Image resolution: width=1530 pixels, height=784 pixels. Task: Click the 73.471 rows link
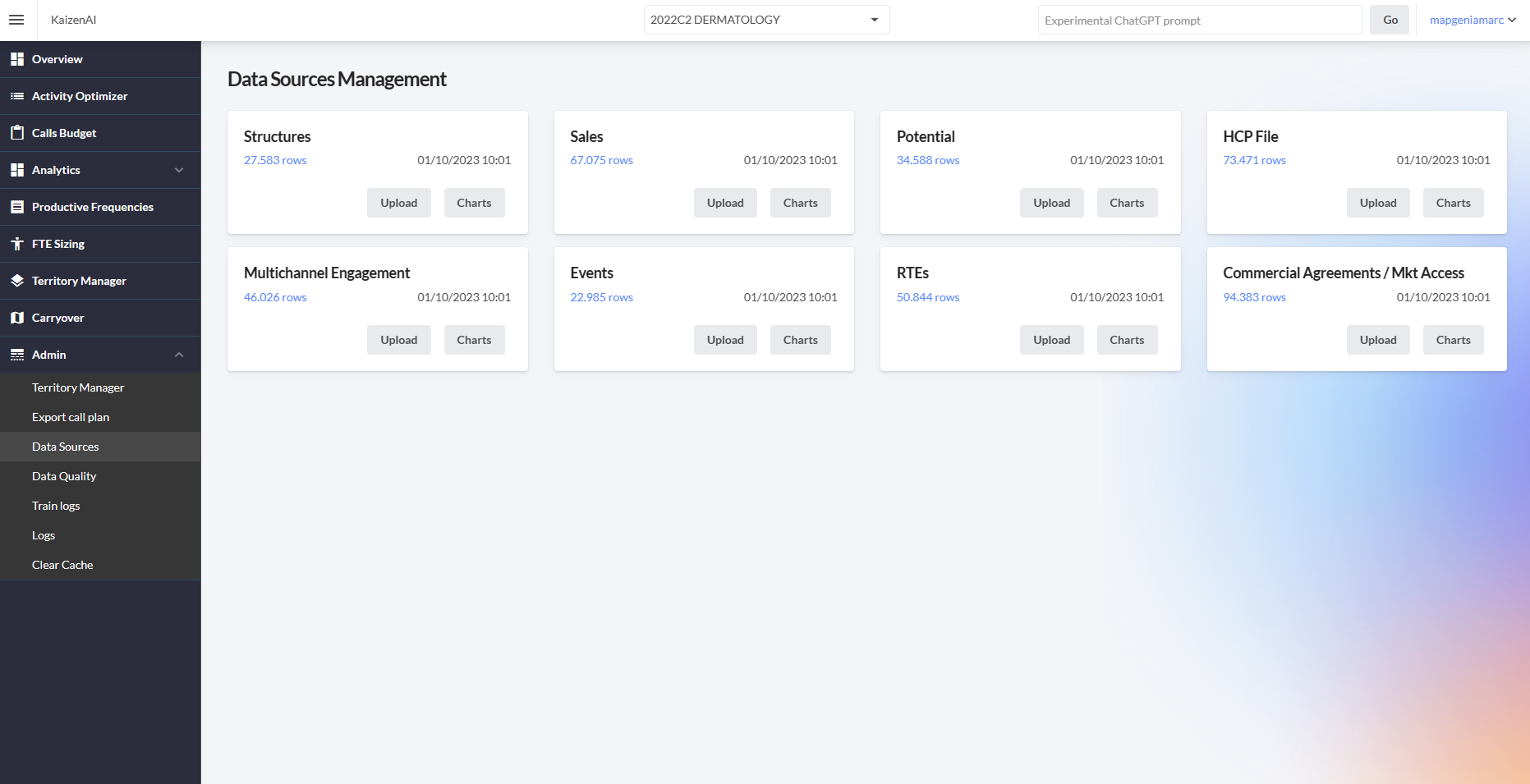[1254, 160]
